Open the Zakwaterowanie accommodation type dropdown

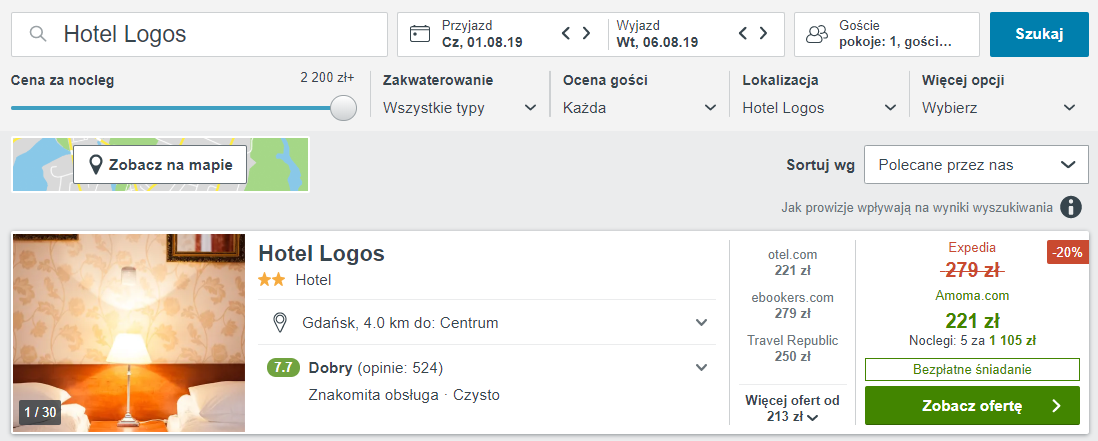click(x=460, y=108)
